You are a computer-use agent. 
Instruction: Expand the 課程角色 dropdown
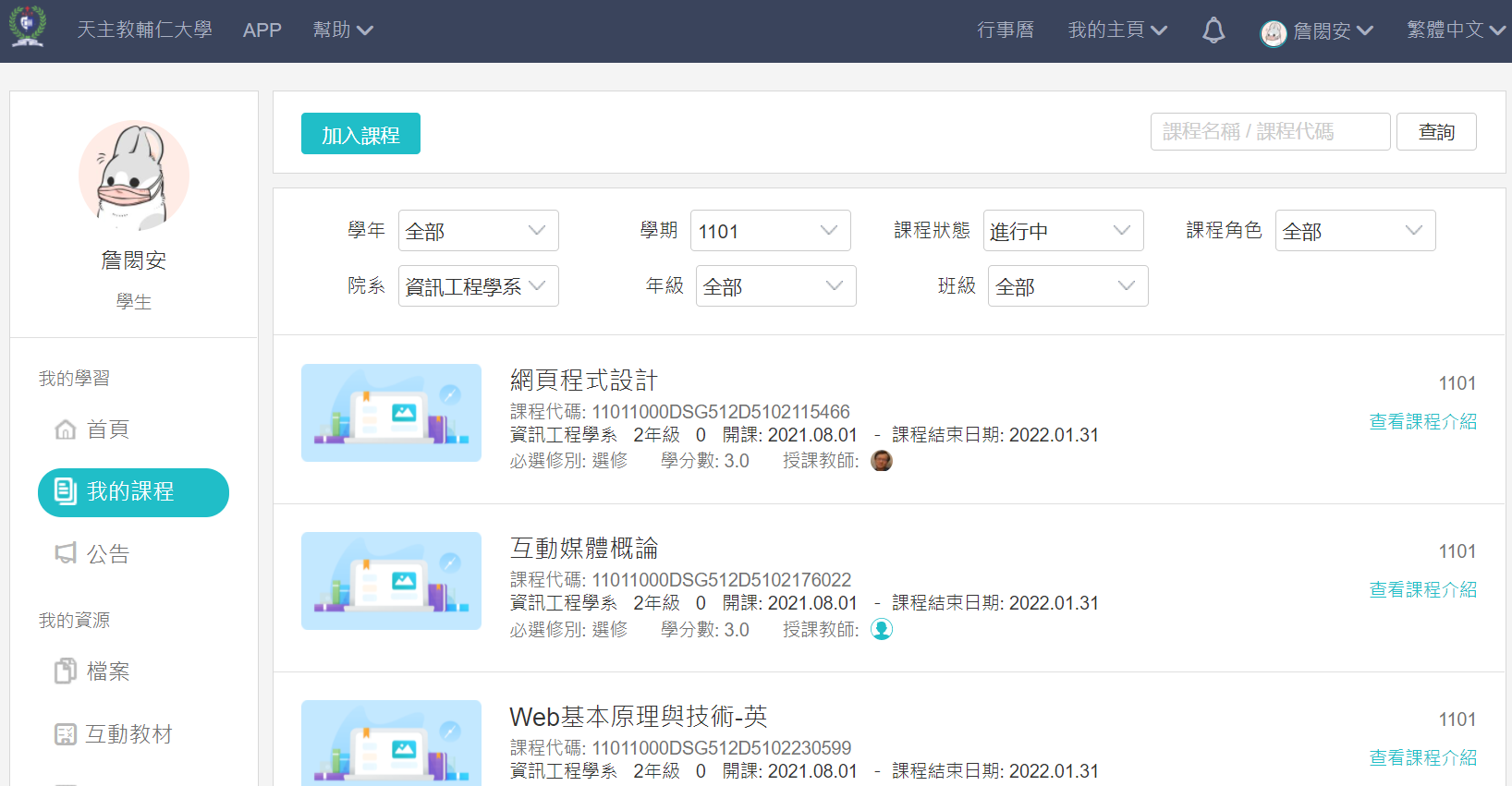coord(1355,231)
